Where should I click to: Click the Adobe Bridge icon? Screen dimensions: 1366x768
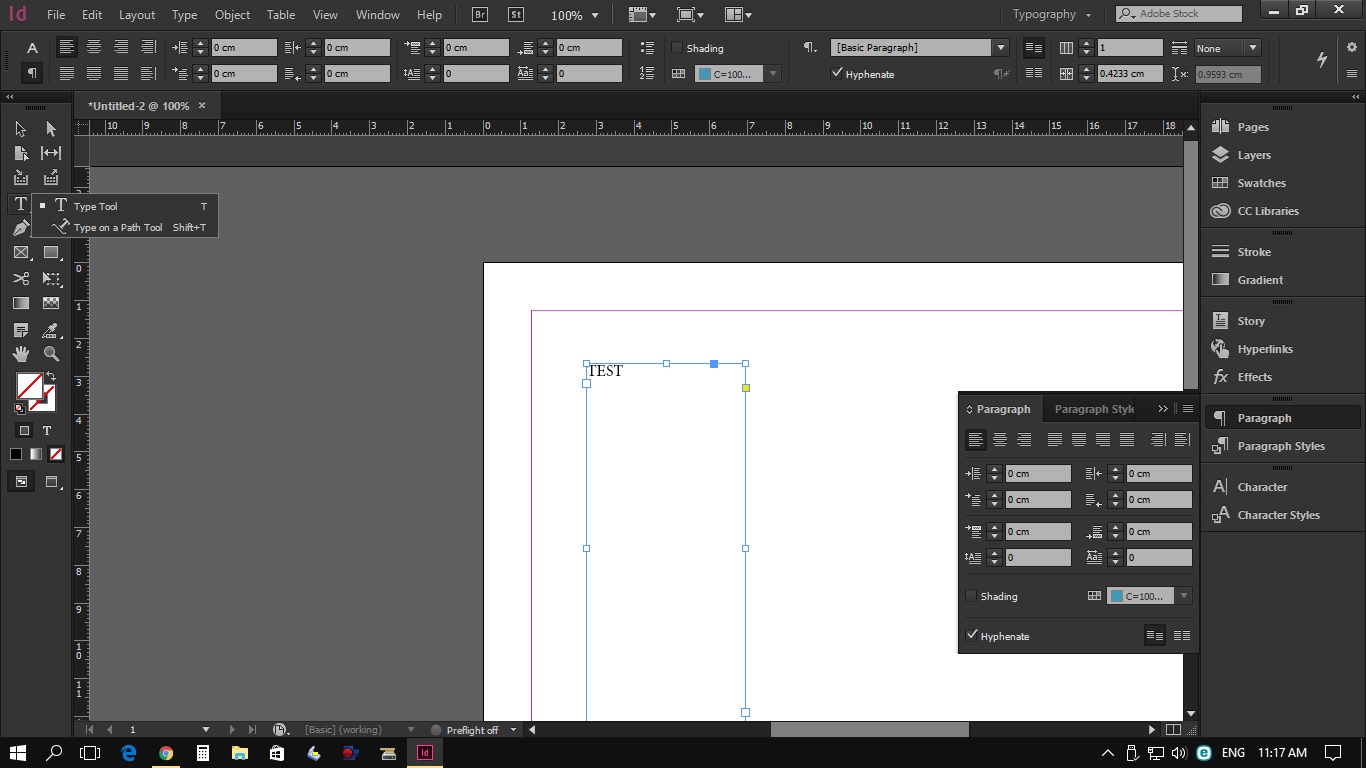point(480,15)
